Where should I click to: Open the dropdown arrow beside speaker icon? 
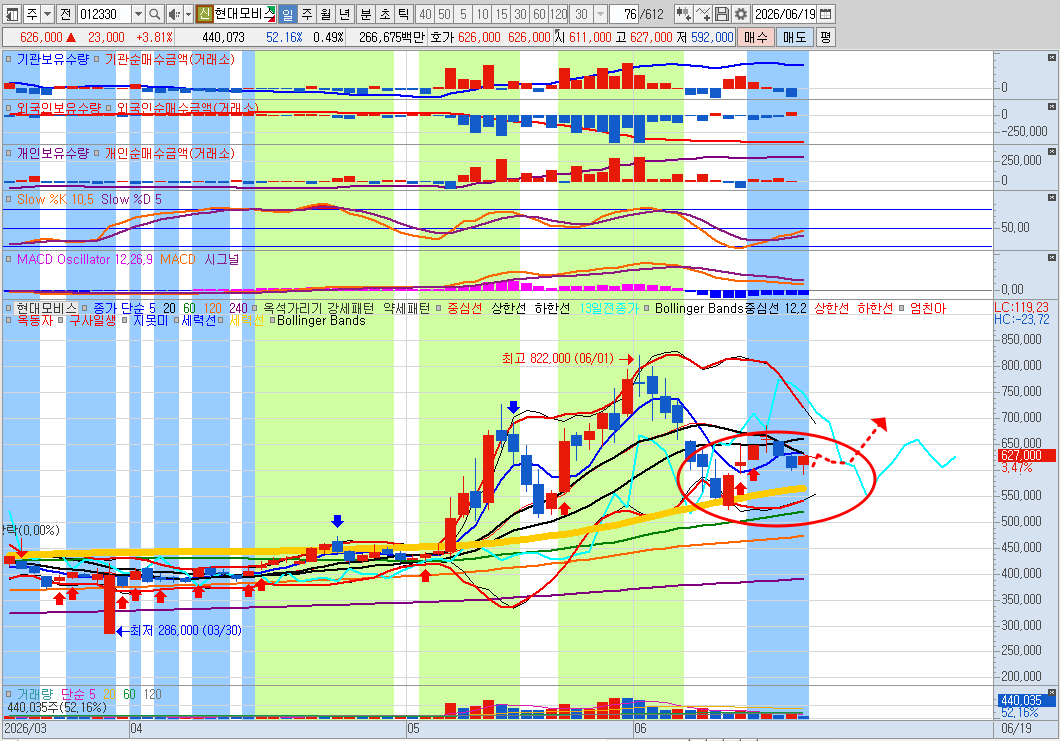coord(188,14)
